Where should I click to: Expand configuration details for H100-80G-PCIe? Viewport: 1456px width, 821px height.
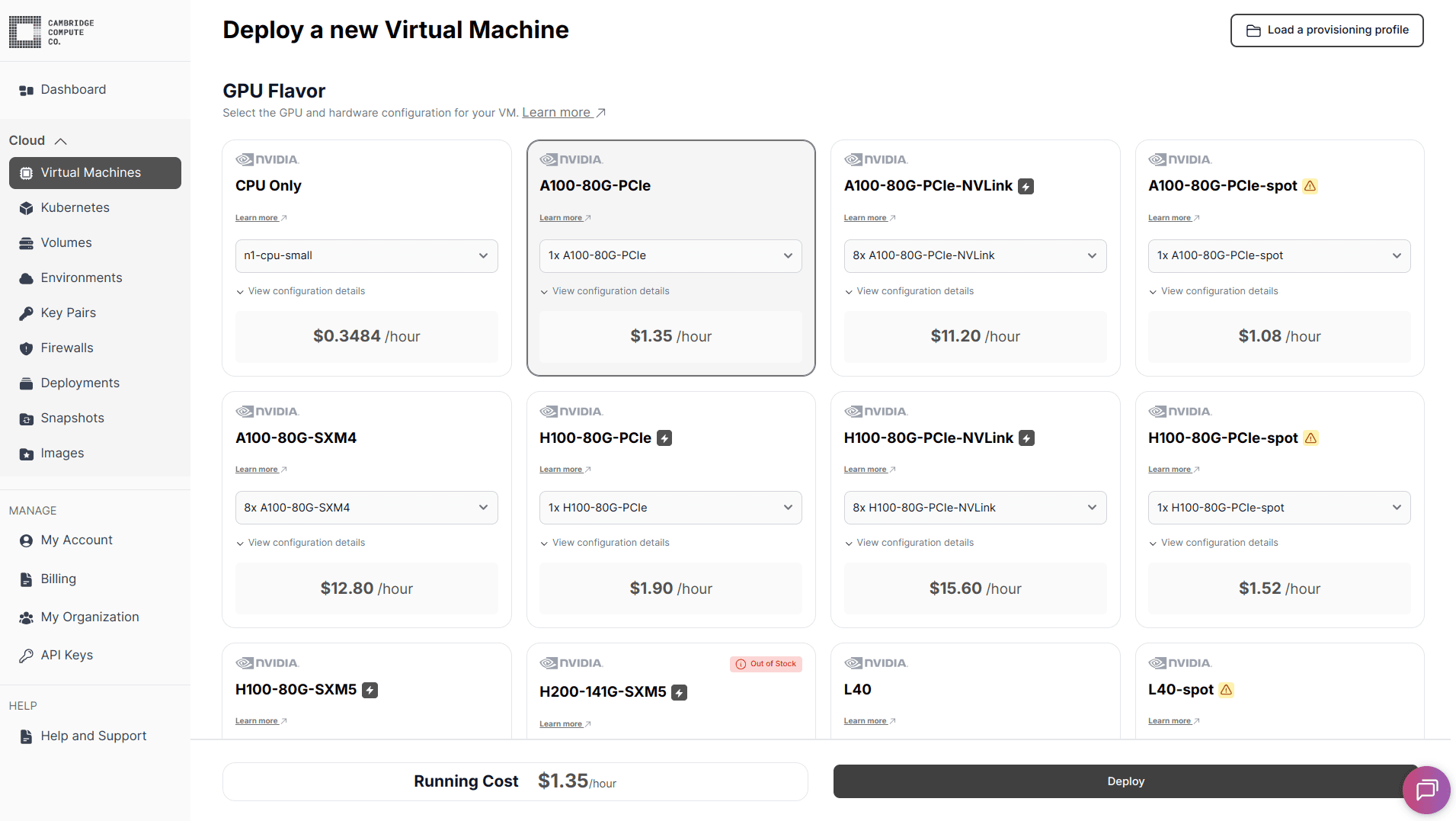pyautogui.click(x=604, y=542)
